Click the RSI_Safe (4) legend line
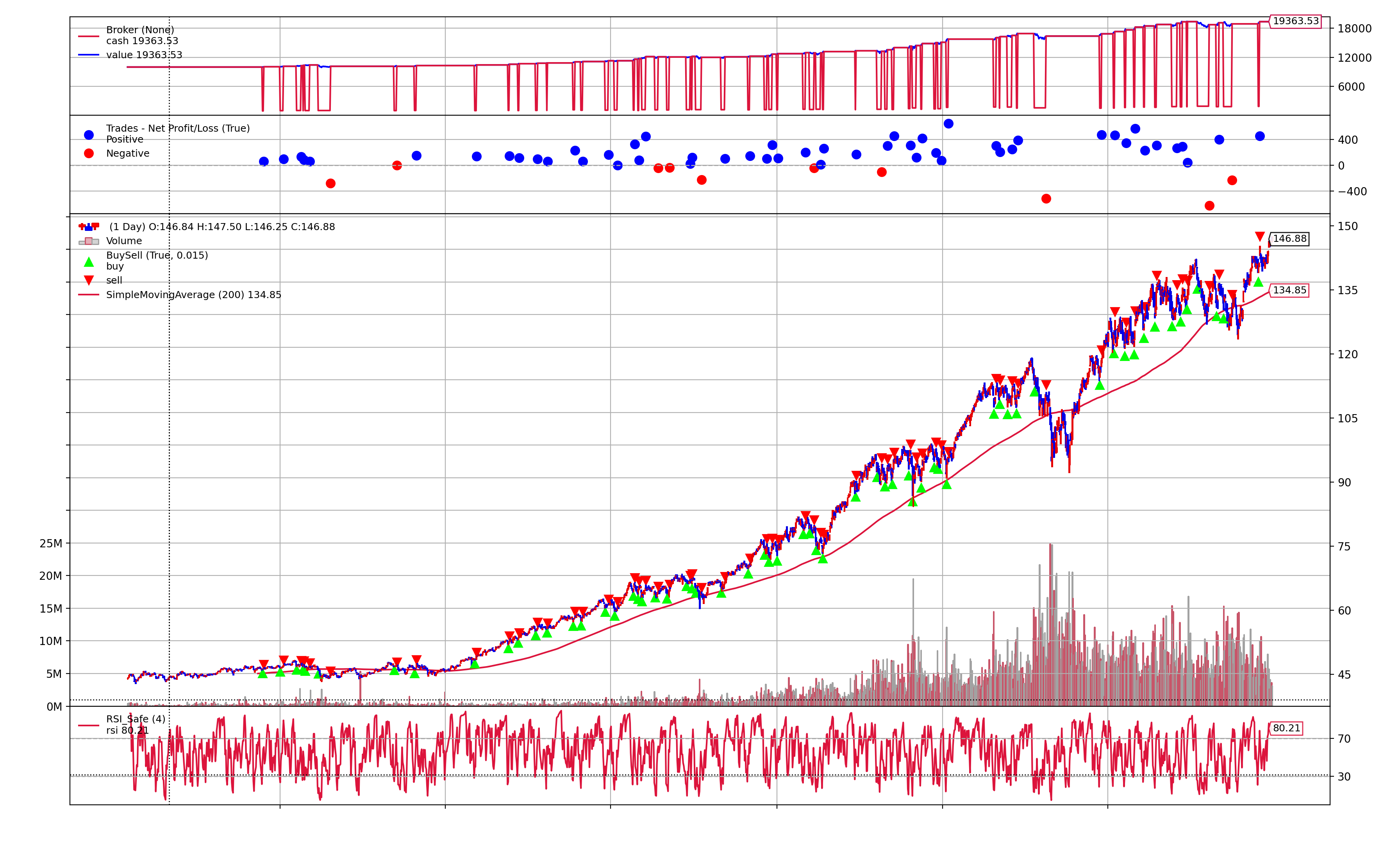 pyautogui.click(x=89, y=725)
